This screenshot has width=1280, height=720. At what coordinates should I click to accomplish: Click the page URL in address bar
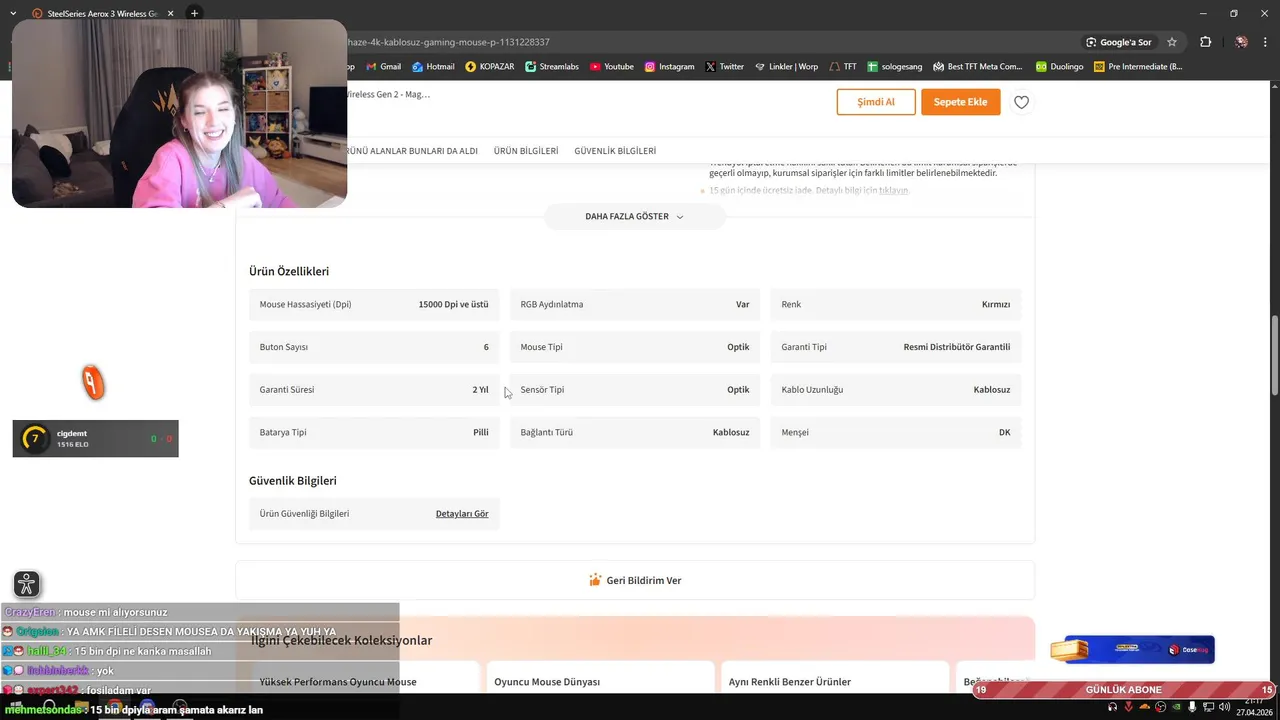point(448,42)
